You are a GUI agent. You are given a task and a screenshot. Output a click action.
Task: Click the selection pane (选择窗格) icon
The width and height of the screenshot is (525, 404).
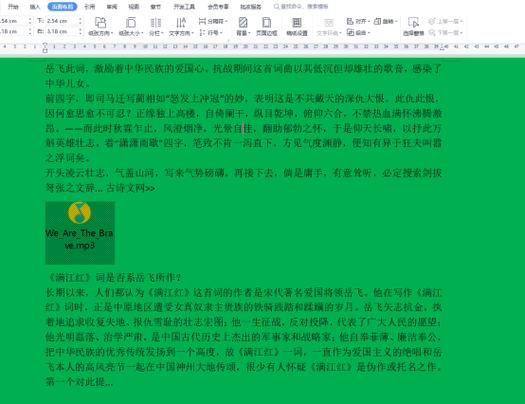[x=414, y=23]
